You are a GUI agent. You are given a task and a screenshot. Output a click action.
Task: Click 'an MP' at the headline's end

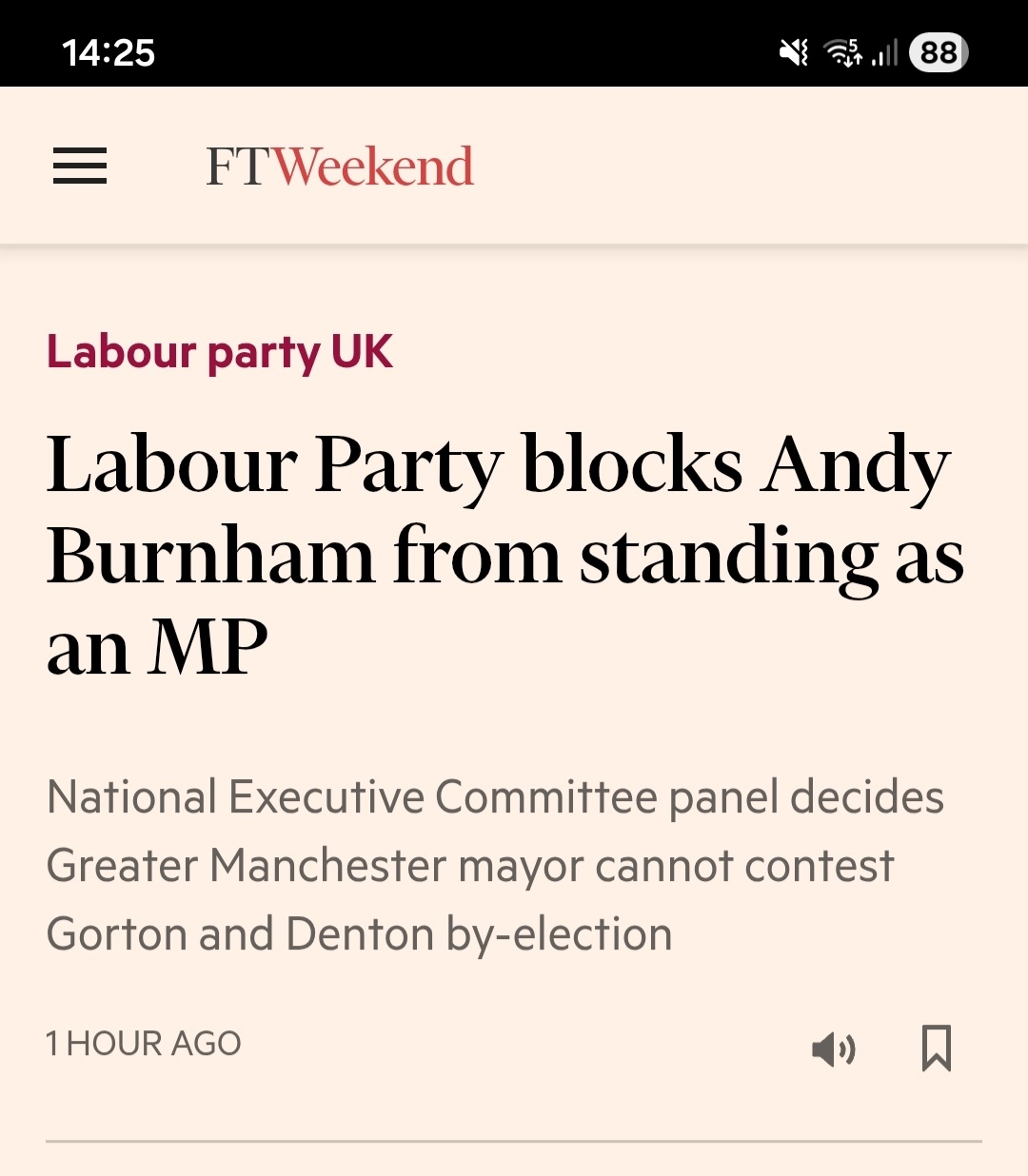pyautogui.click(x=158, y=648)
